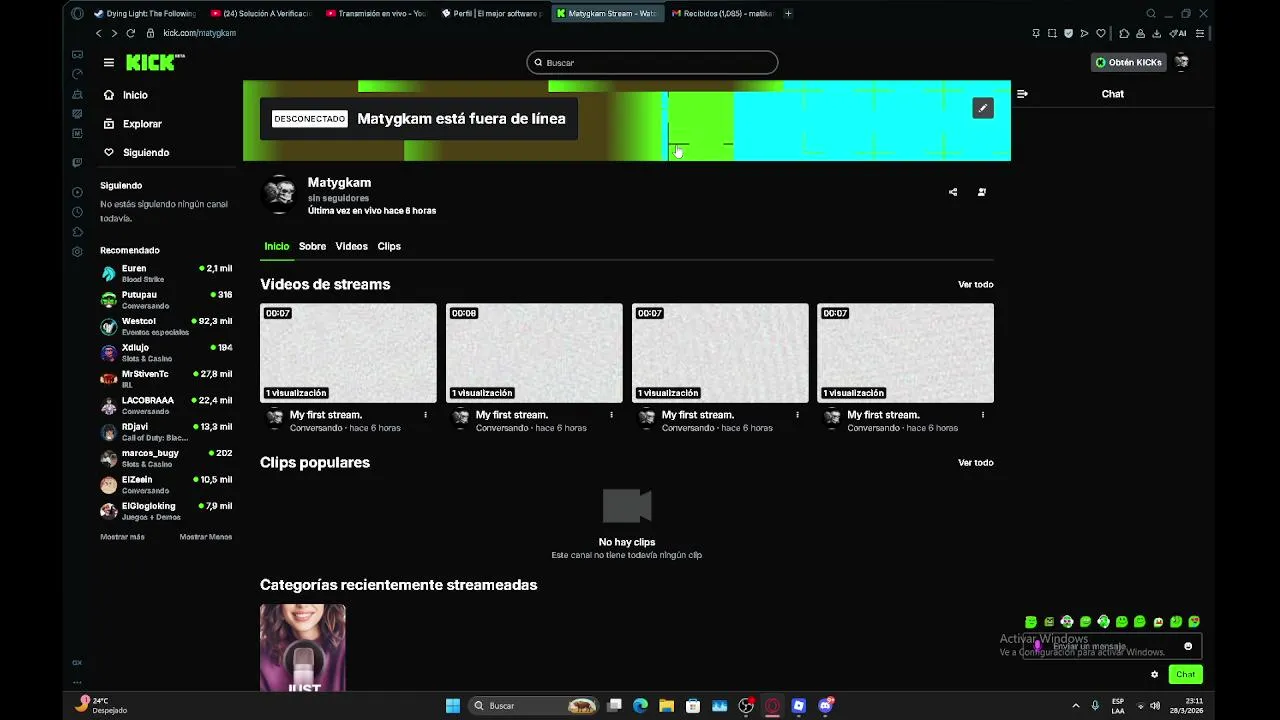Open the stream video thumbnail with 00:08 duration
Image resolution: width=1280 pixels, height=720 pixels.
coord(534,353)
